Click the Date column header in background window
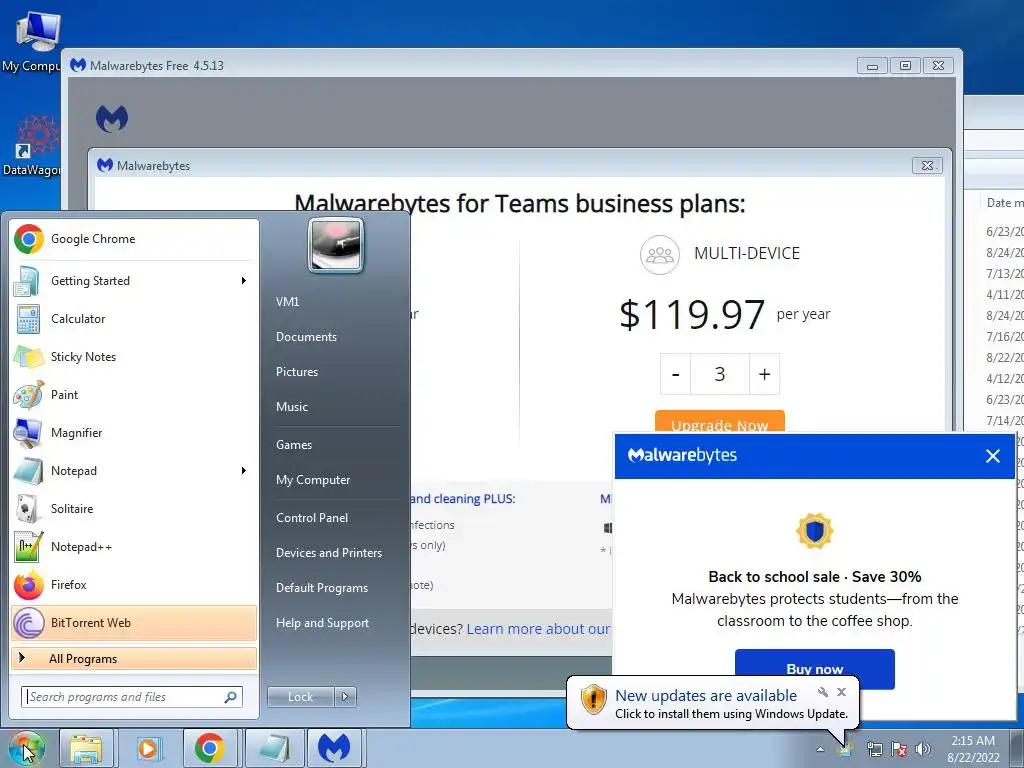This screenshot has width=1024, height=768. click(x=1003, y=202)
